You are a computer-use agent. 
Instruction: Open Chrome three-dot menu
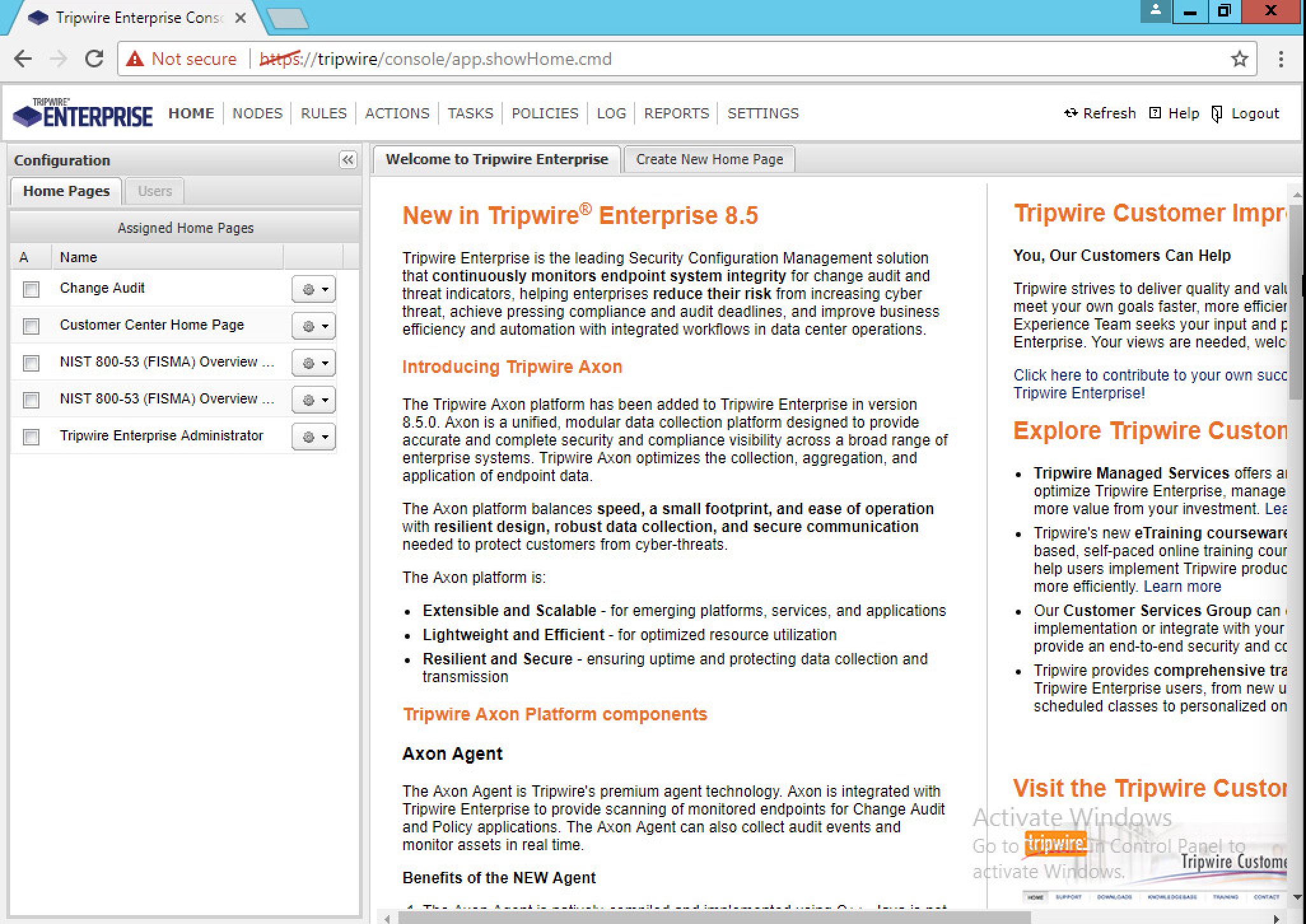(x=1281, y=59)
